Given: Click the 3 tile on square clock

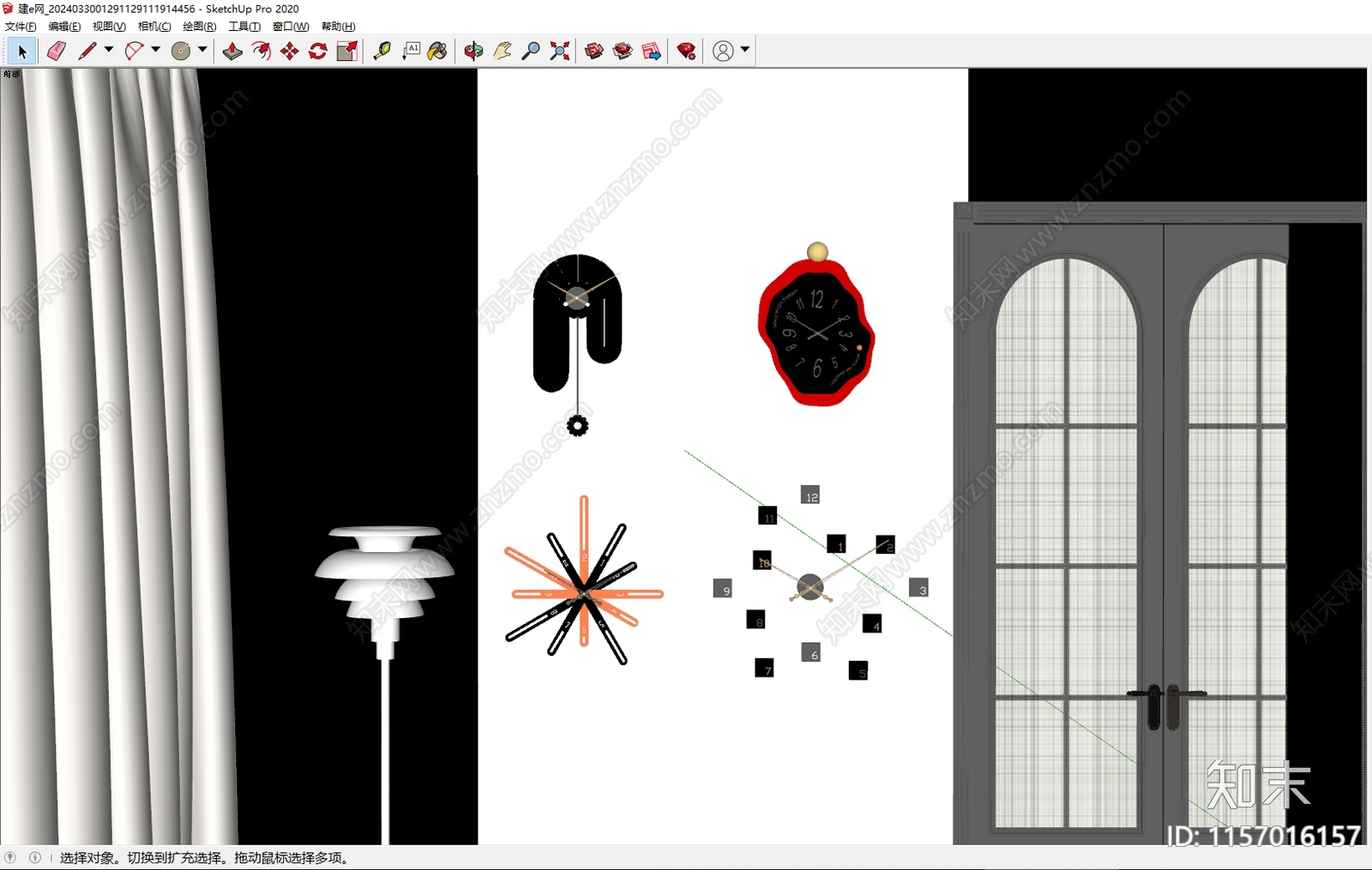Looking at the screenshot, I should click(918, 588).
